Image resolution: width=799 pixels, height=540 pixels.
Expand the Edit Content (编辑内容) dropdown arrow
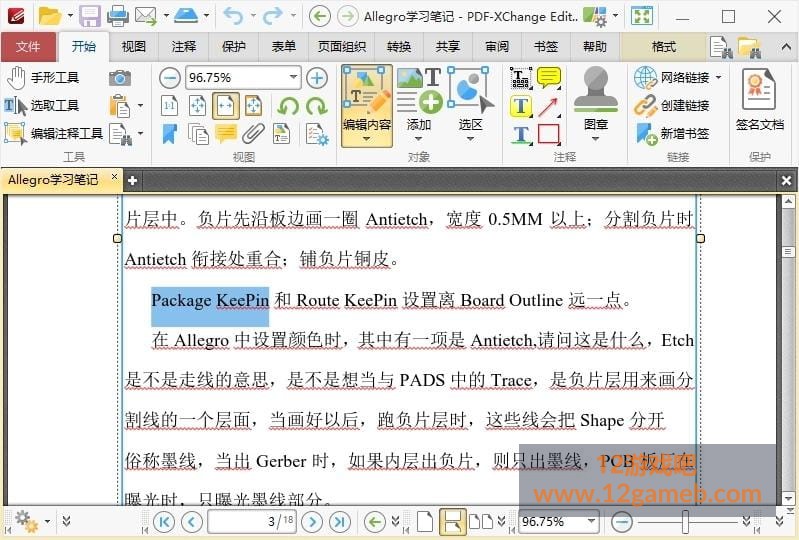[366, 139]
